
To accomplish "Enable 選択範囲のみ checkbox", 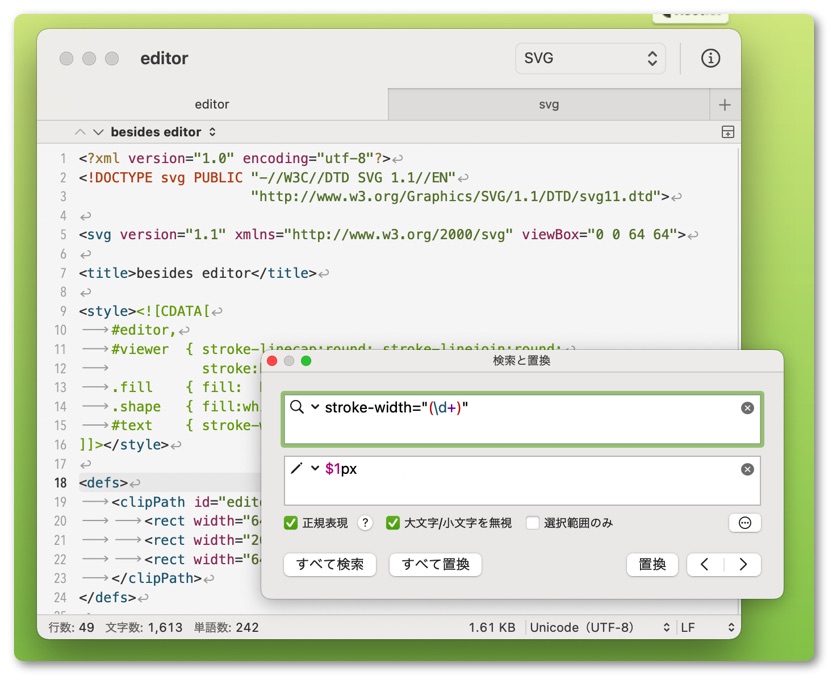I will (x=533, y=523).
